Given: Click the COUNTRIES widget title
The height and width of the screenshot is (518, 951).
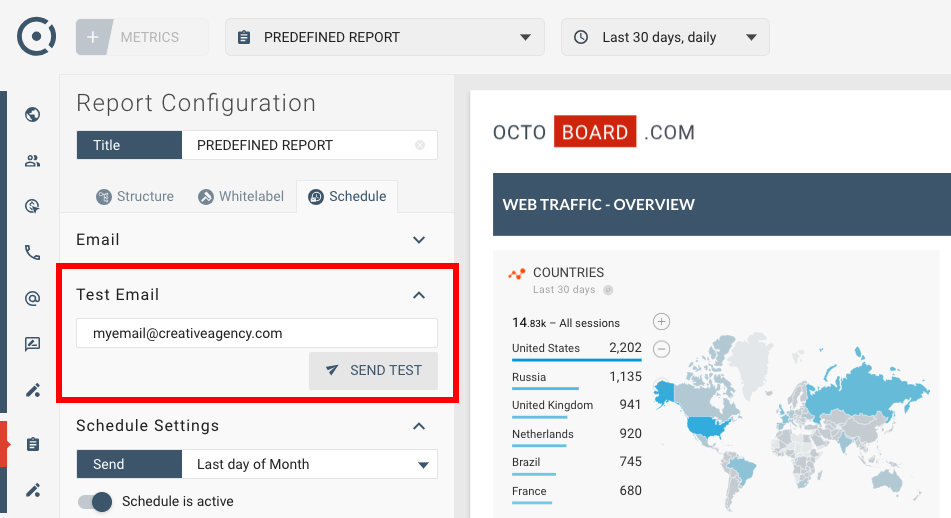Looking at the screenshot, I should (x=568, y=272).
